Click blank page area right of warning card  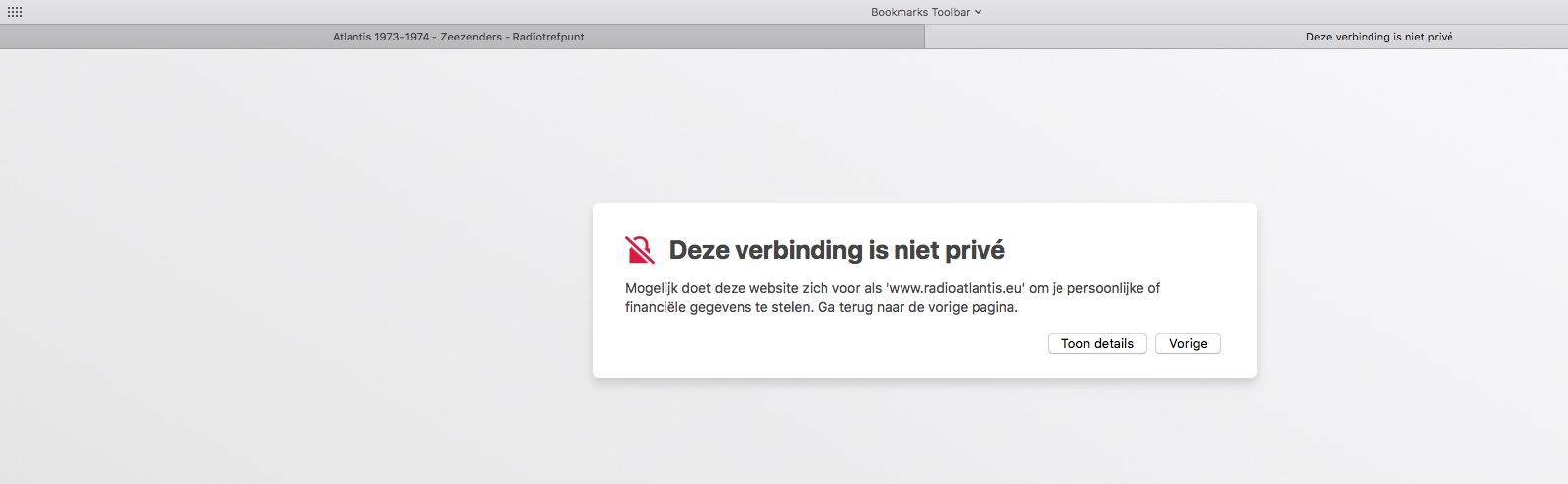point(1412,286)
